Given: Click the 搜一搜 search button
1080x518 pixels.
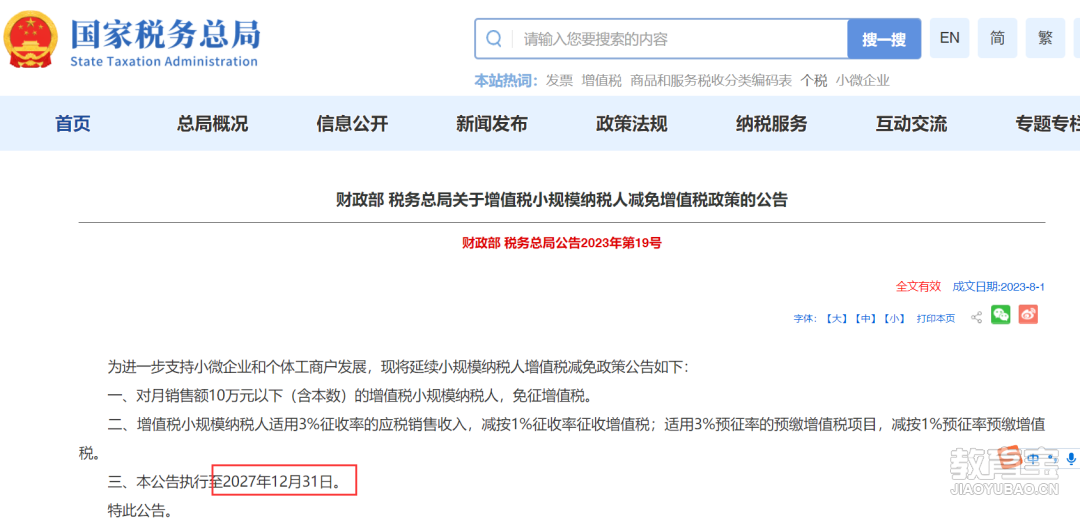Looking at the screenshot, I should [884, 39].
